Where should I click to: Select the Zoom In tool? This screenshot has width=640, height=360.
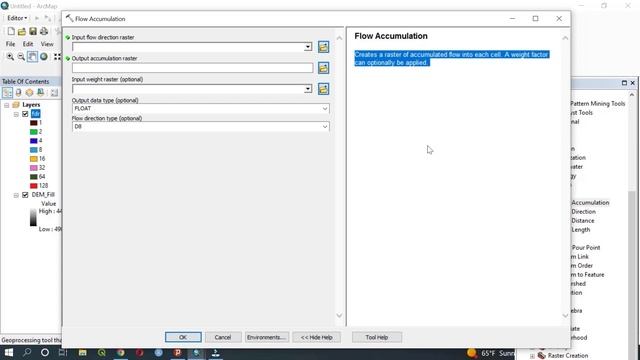click(x=10, y=57)
